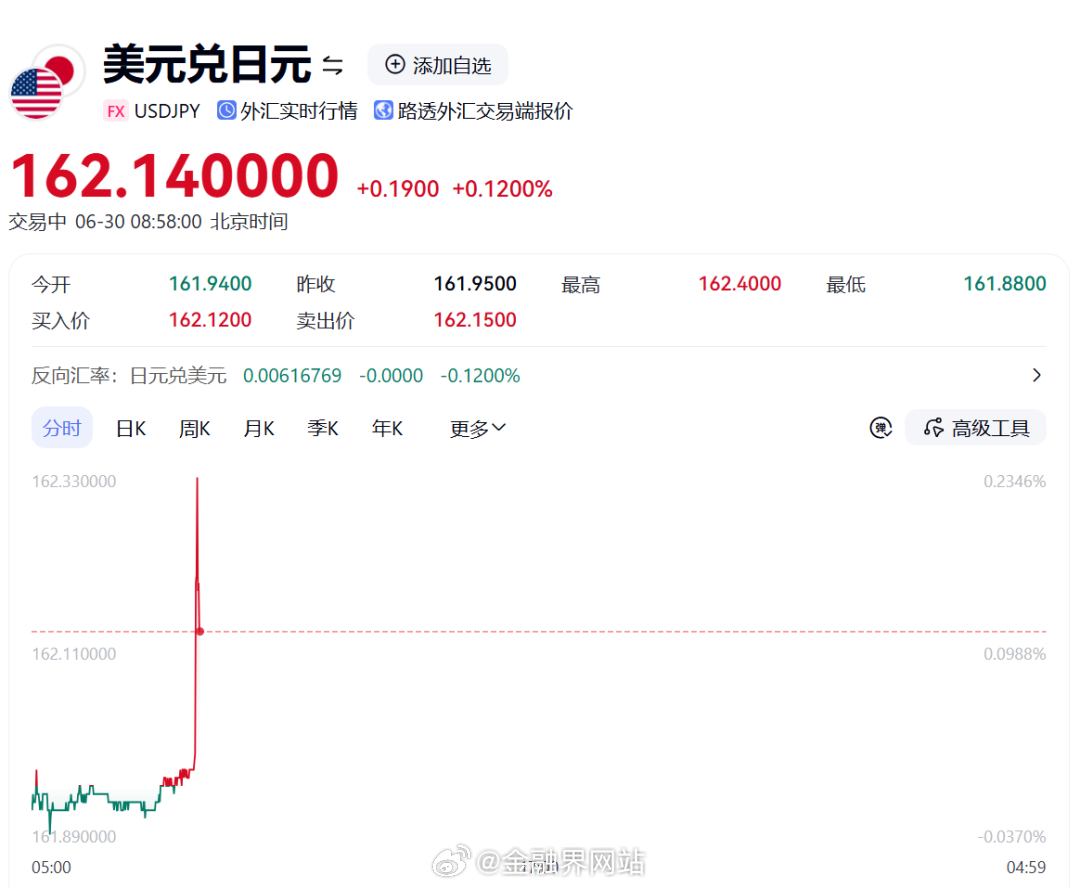Screen dimensions: 1080x888
Task: Select the 年K chart tab
Action: 387,428
